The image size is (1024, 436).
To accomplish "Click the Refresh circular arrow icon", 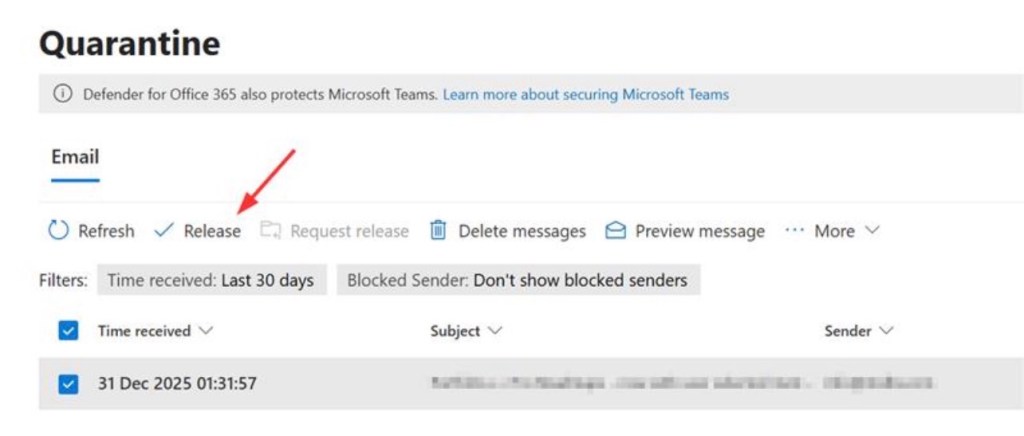I will point(59,231).
